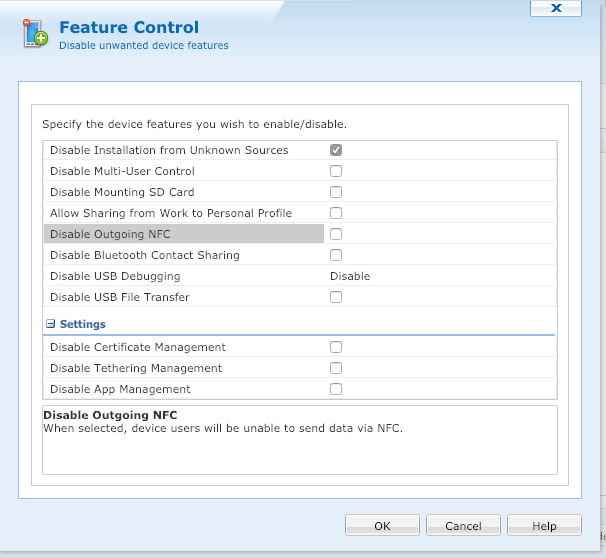Screen dimensions: 606x558
Task: Toggle Allow Sharing from Work to Personal Profile
Action: tap(336, 213)
